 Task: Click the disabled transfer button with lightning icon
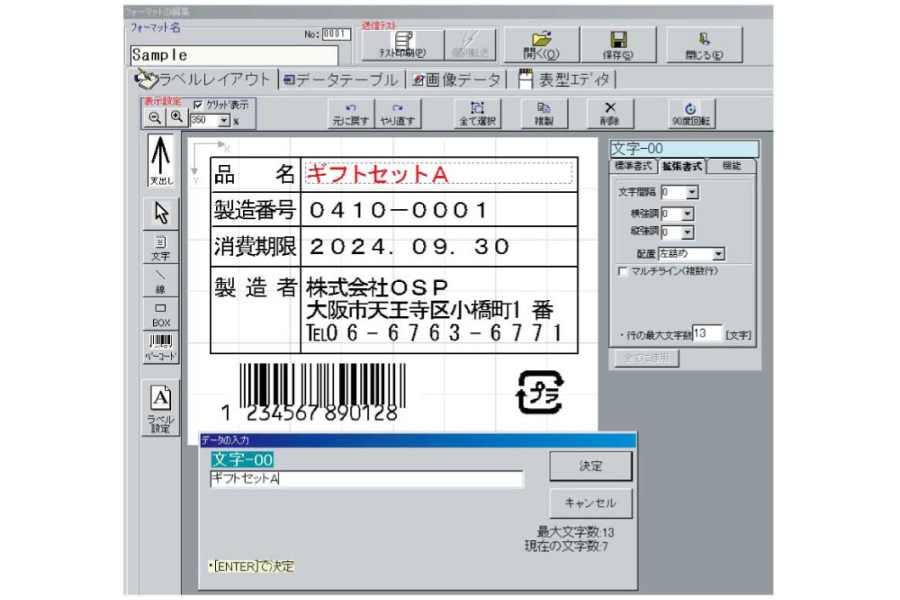tap(470, 45)
